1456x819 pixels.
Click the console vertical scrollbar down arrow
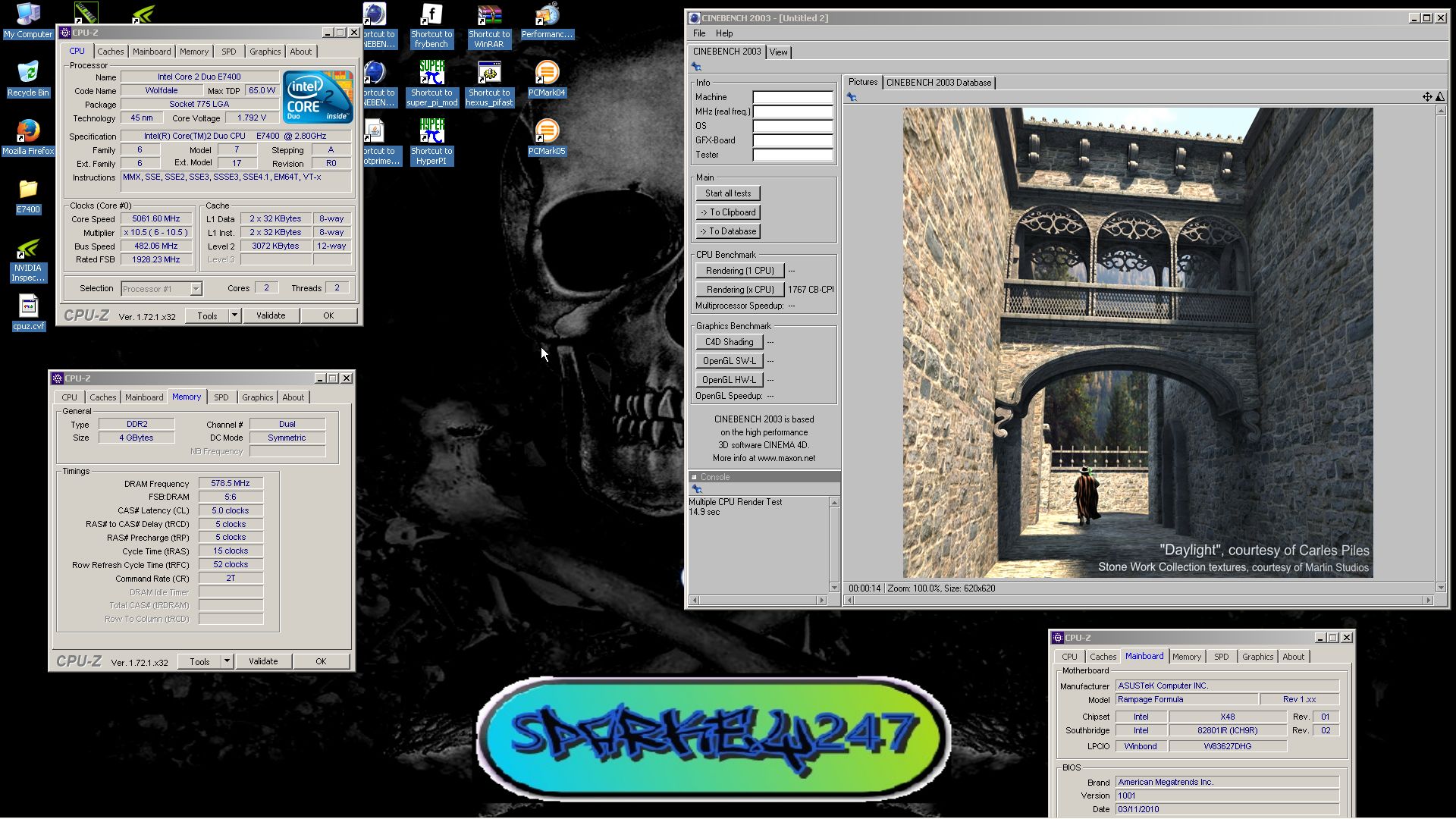click(834, 588)
